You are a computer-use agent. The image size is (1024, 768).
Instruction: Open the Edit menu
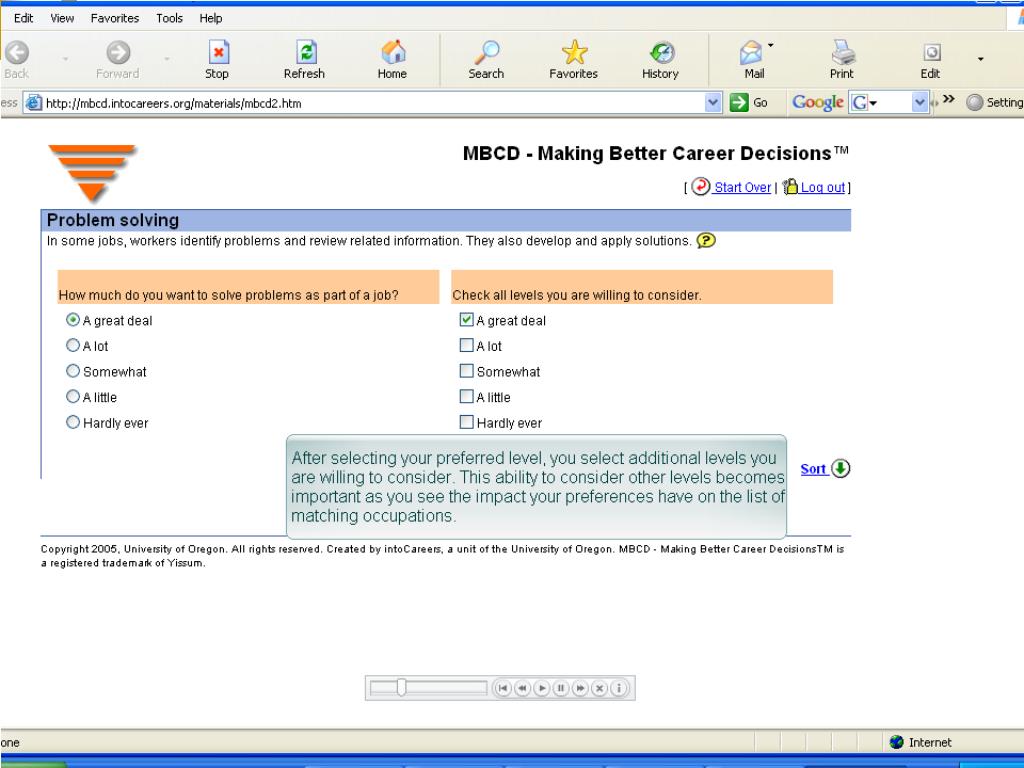click(x=24, y=18)
